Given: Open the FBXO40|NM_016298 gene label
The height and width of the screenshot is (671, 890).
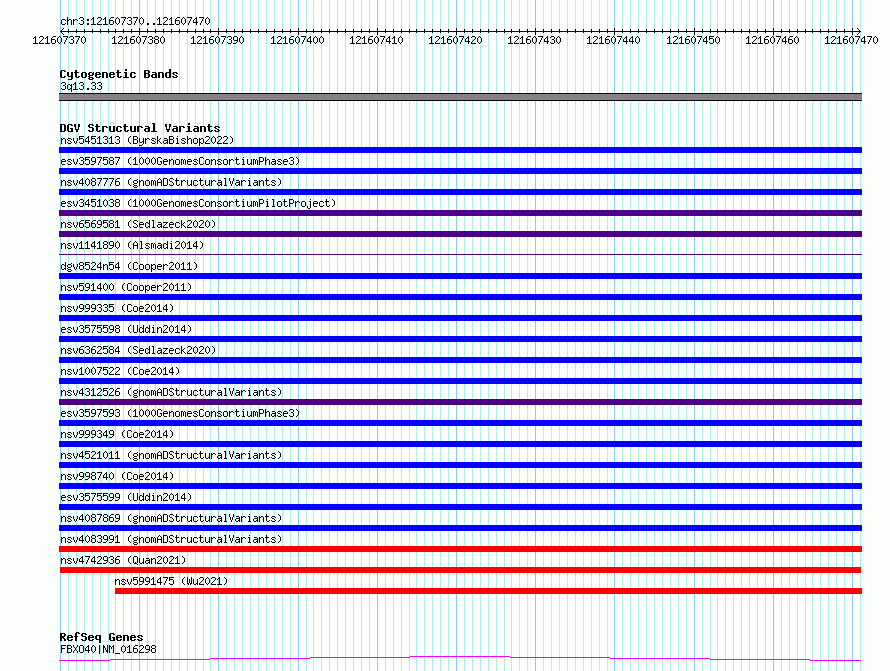Looking at the screenshot, I should click(x=108, y=649).
